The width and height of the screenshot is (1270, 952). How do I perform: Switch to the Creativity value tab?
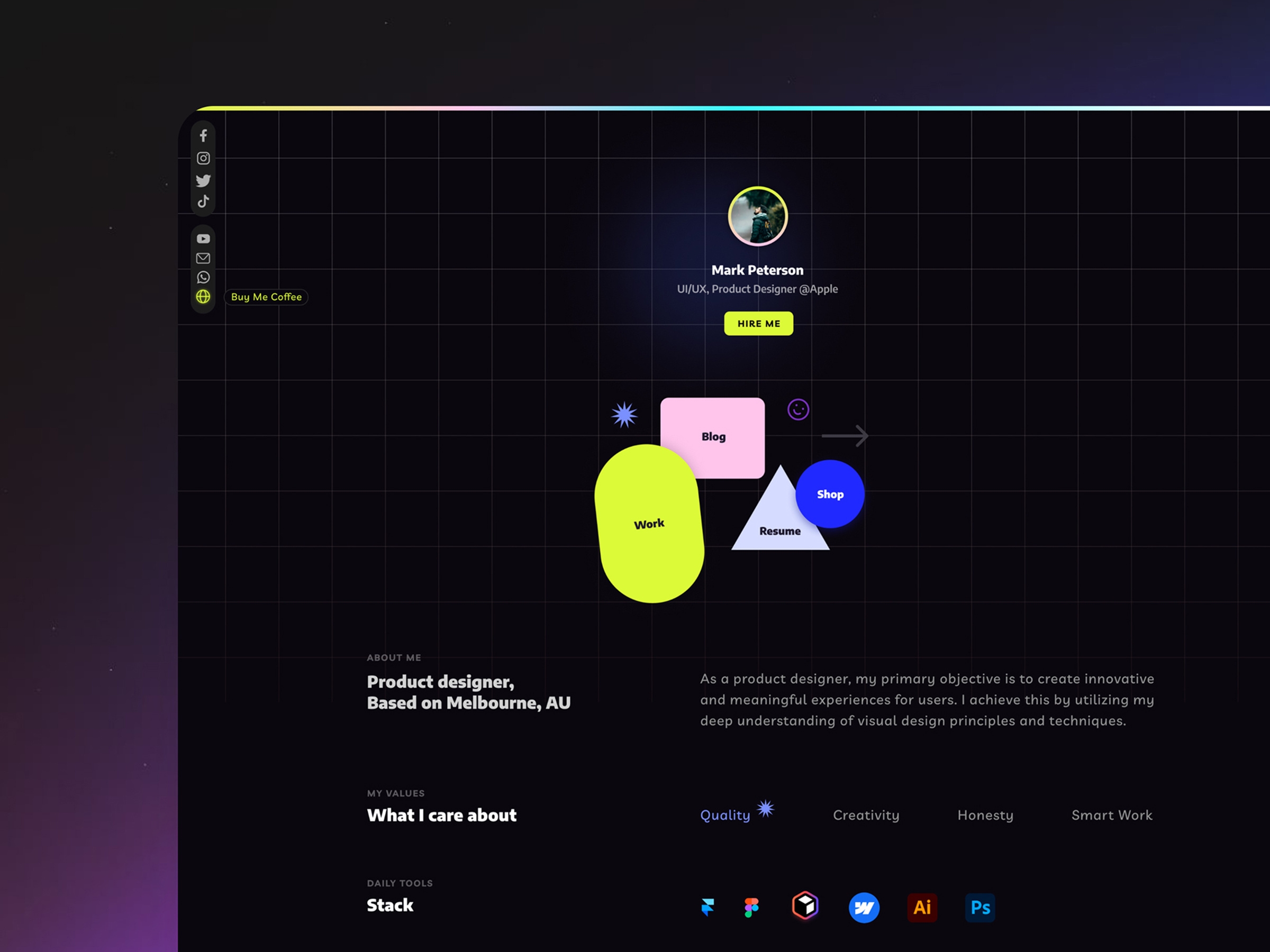[x=866, y=815]
